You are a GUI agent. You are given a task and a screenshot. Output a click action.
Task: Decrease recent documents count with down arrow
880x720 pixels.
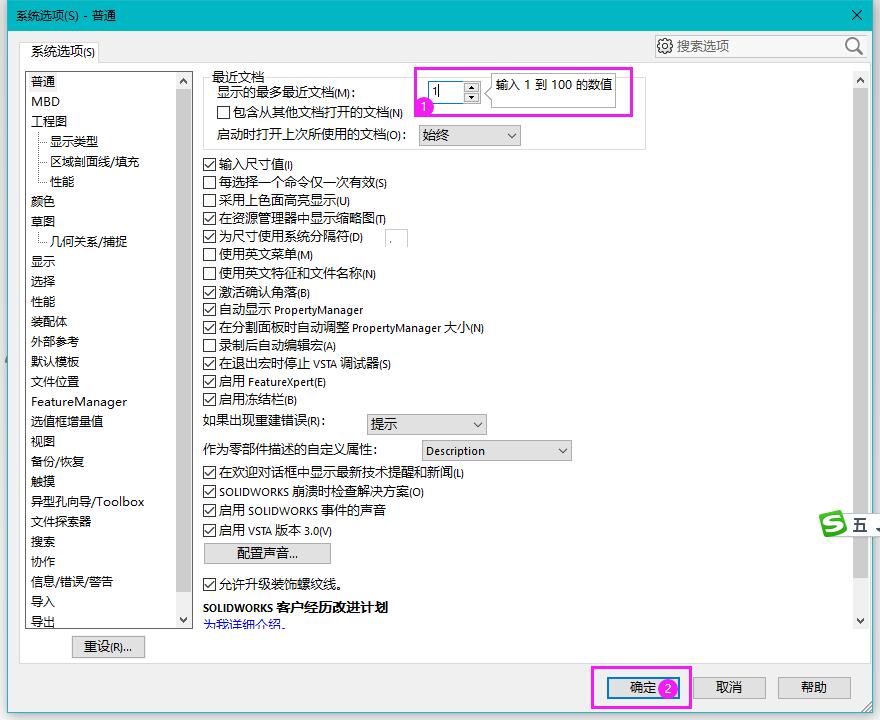click(x=472, y=97)
